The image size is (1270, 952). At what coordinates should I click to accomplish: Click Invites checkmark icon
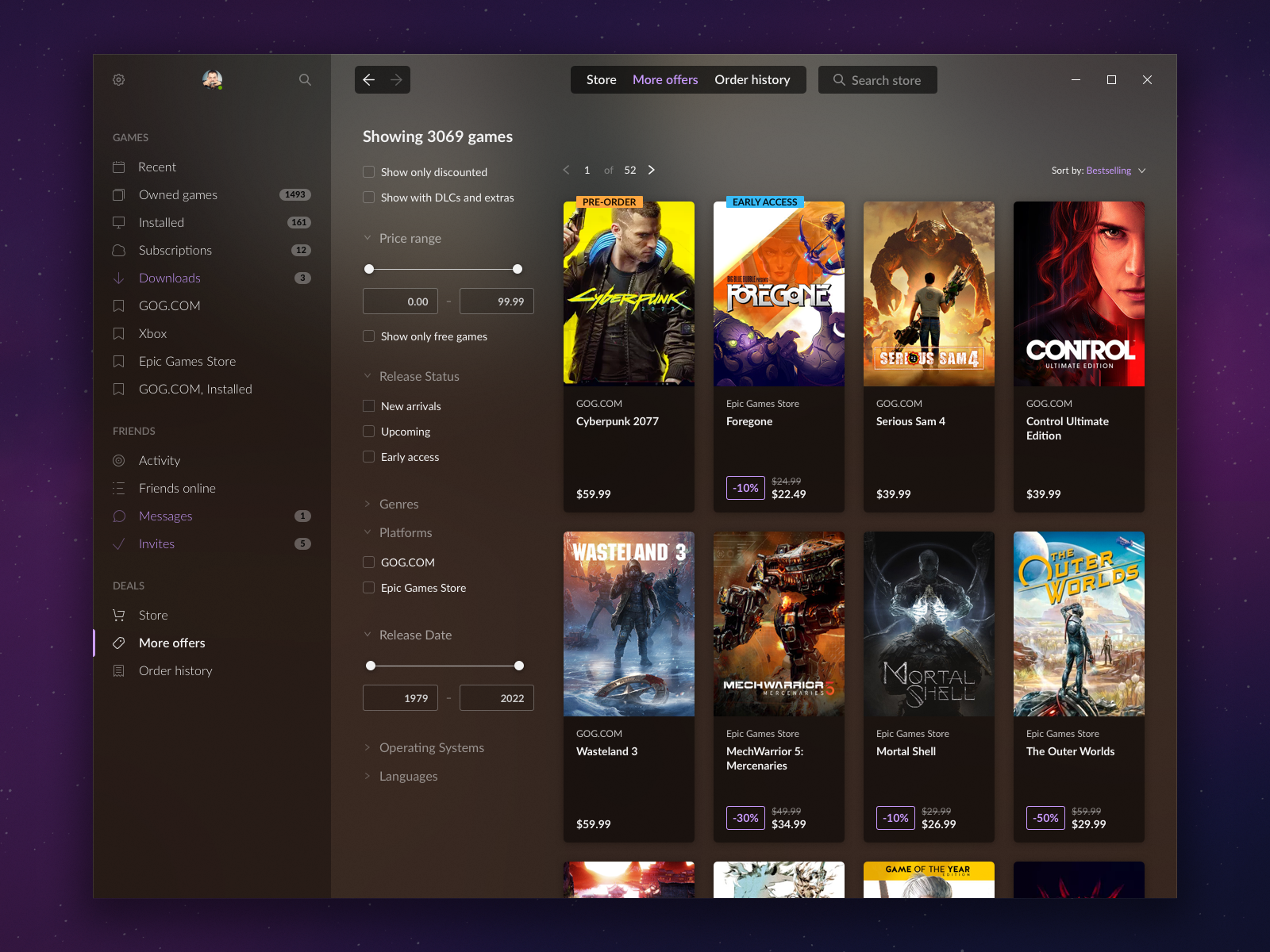click(x=119, y=543)
